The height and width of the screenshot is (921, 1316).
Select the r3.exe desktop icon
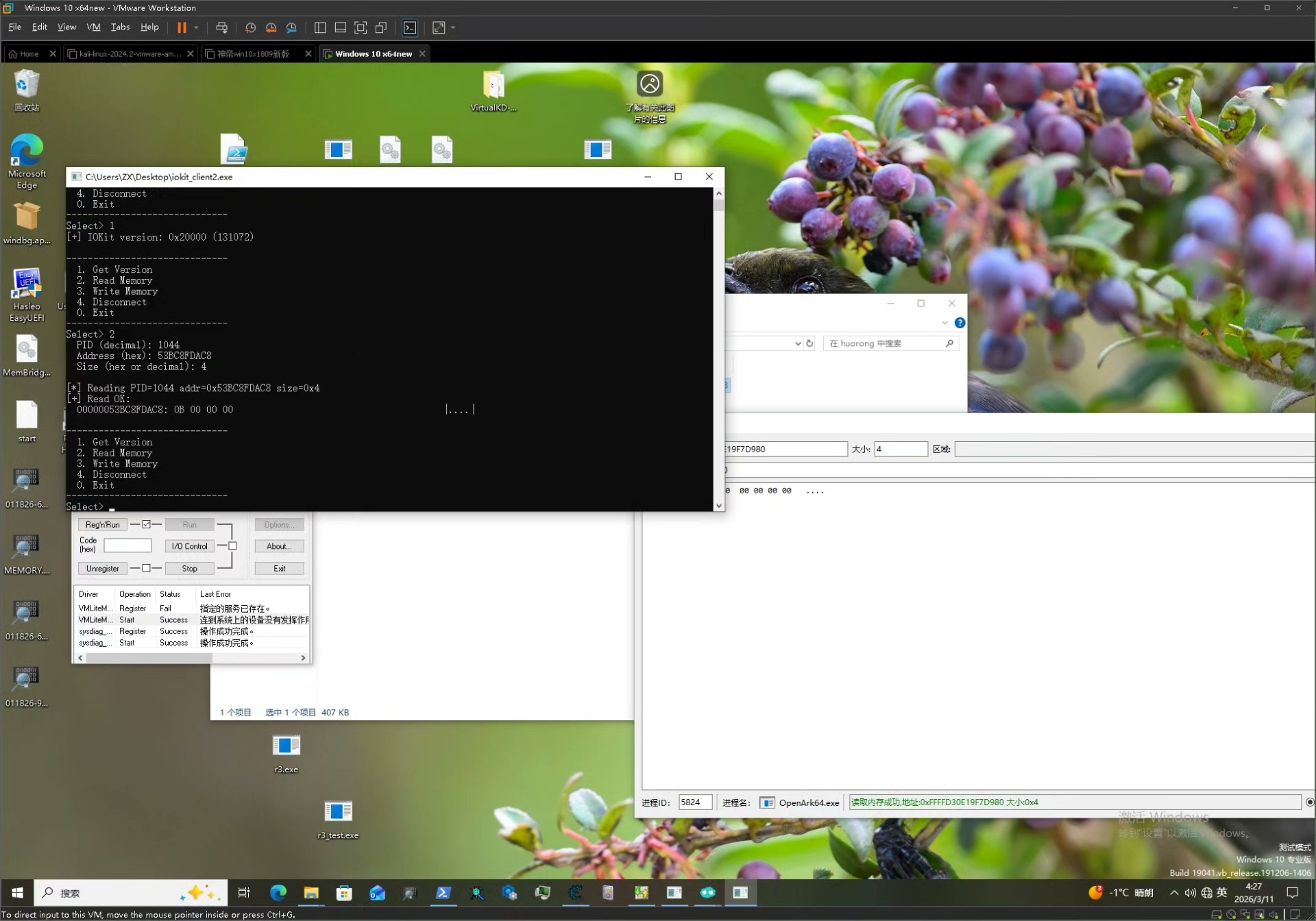[286, 754]
